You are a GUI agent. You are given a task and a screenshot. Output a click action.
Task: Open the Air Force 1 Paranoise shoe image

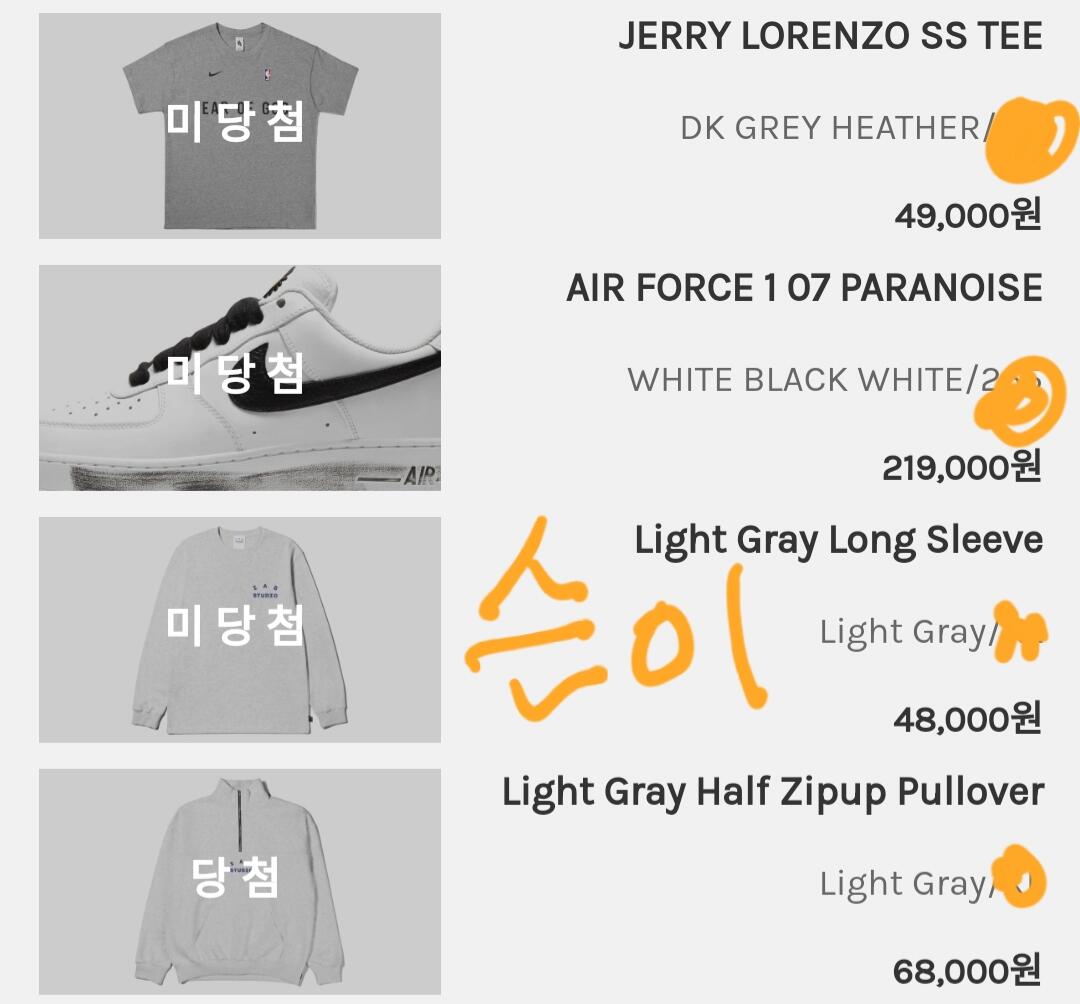click(x=240, y=378)
